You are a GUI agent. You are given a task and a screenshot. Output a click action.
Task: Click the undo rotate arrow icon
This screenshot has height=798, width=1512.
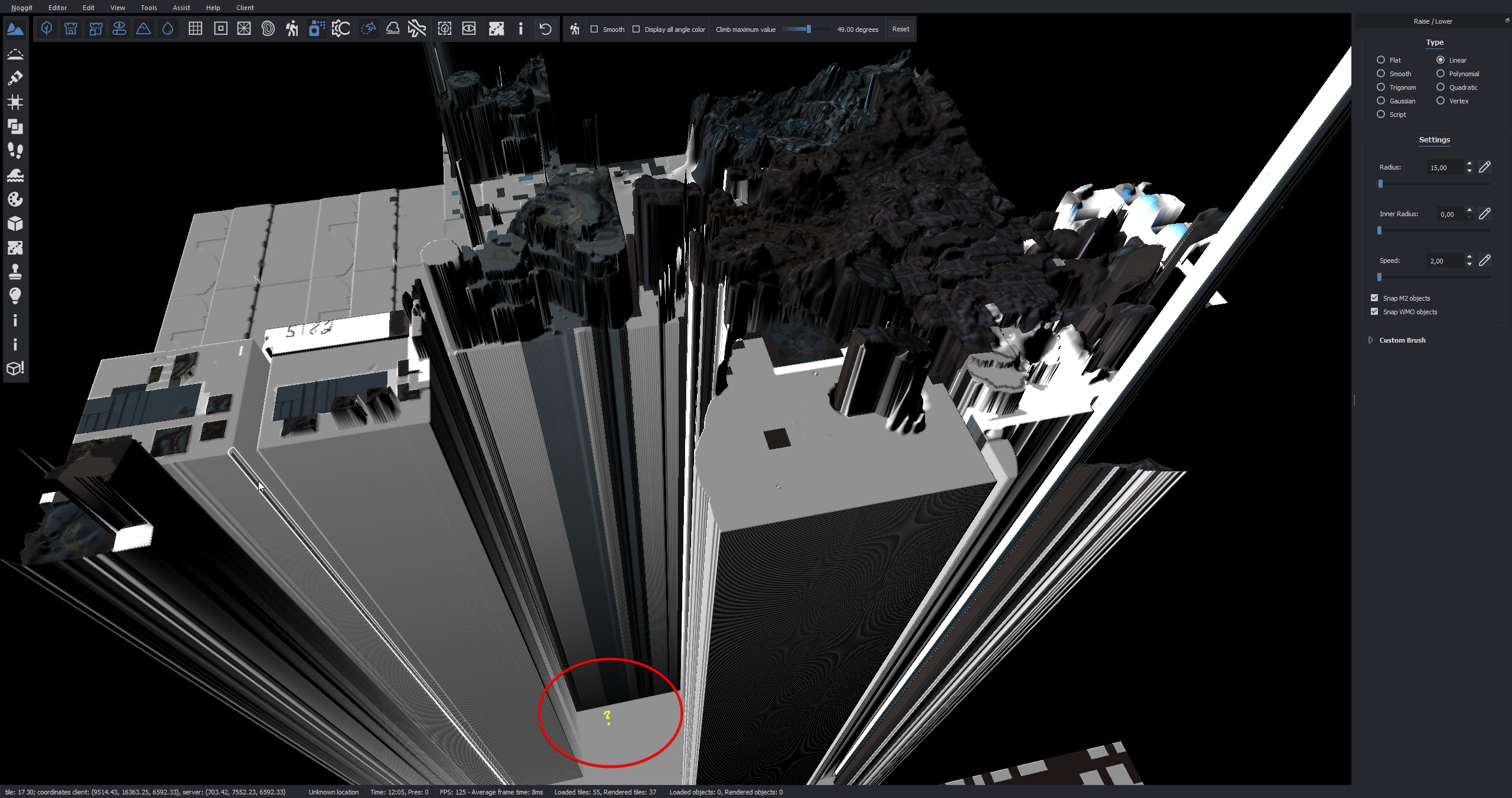[545, 29]
